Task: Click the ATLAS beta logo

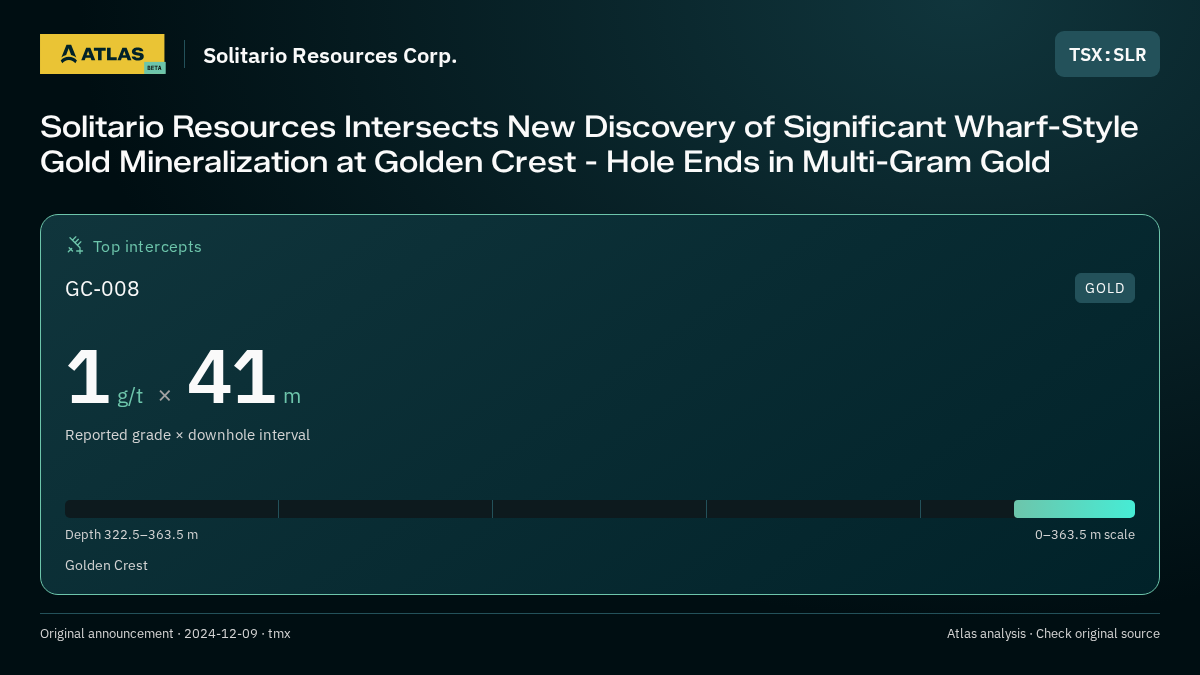Action: click(102, 54)
